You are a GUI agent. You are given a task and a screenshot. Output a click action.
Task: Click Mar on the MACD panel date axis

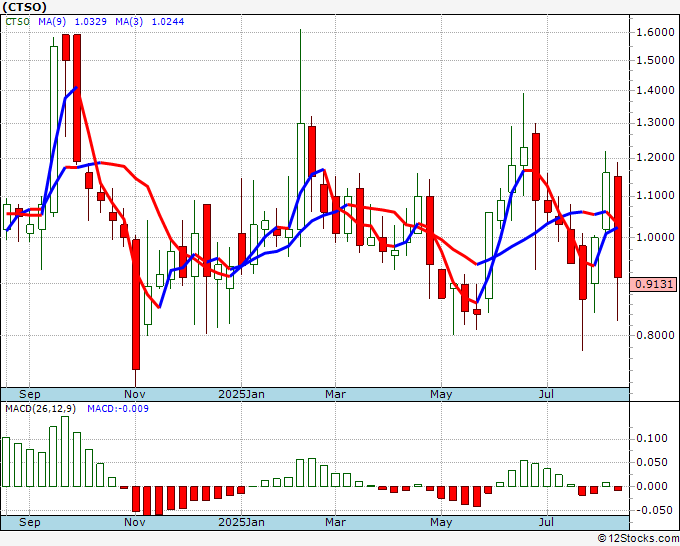pyautogui.click(x=336, y=522)
